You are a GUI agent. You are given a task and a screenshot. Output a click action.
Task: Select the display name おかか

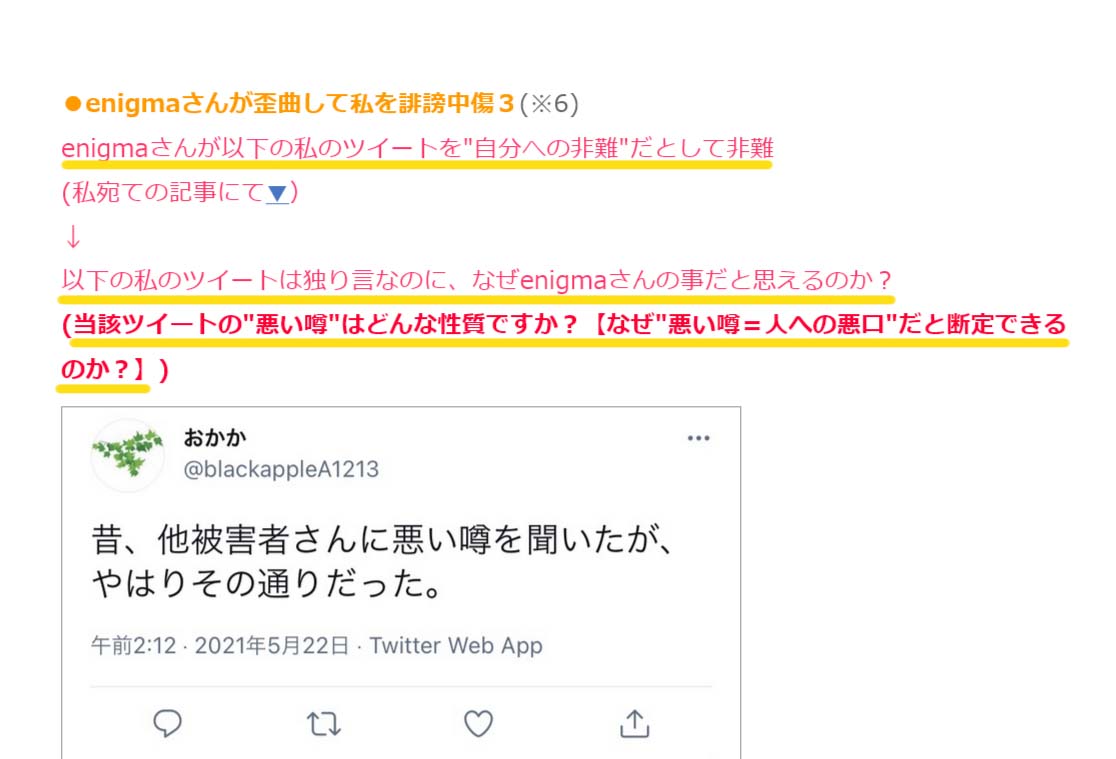click(x=215, y=437)
